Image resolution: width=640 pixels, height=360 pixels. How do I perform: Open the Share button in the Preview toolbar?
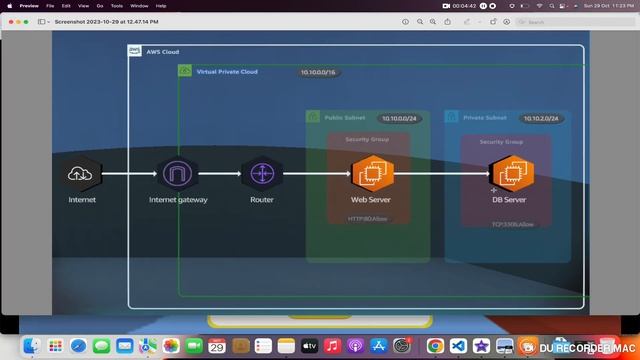448,22
